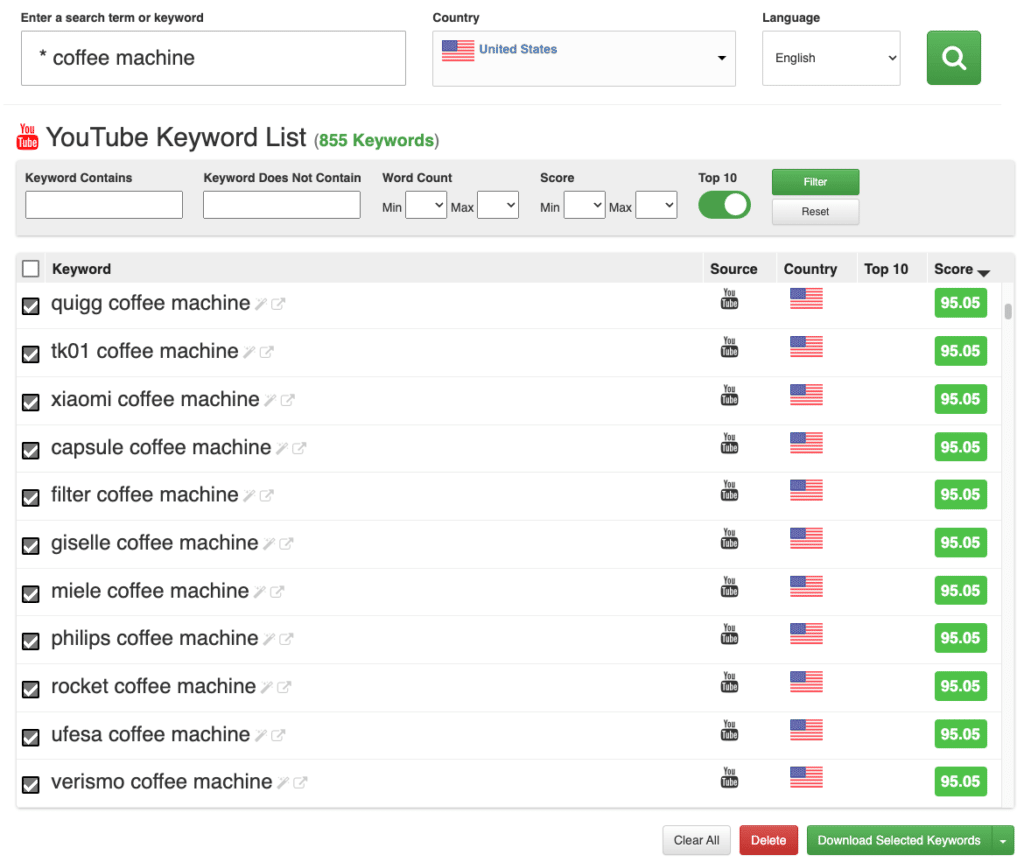Open Score Max dropdown

(656, 205)
